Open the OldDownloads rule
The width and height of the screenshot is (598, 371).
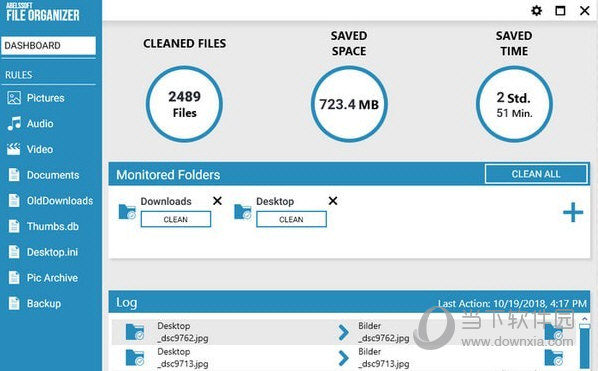click(60, 201)
